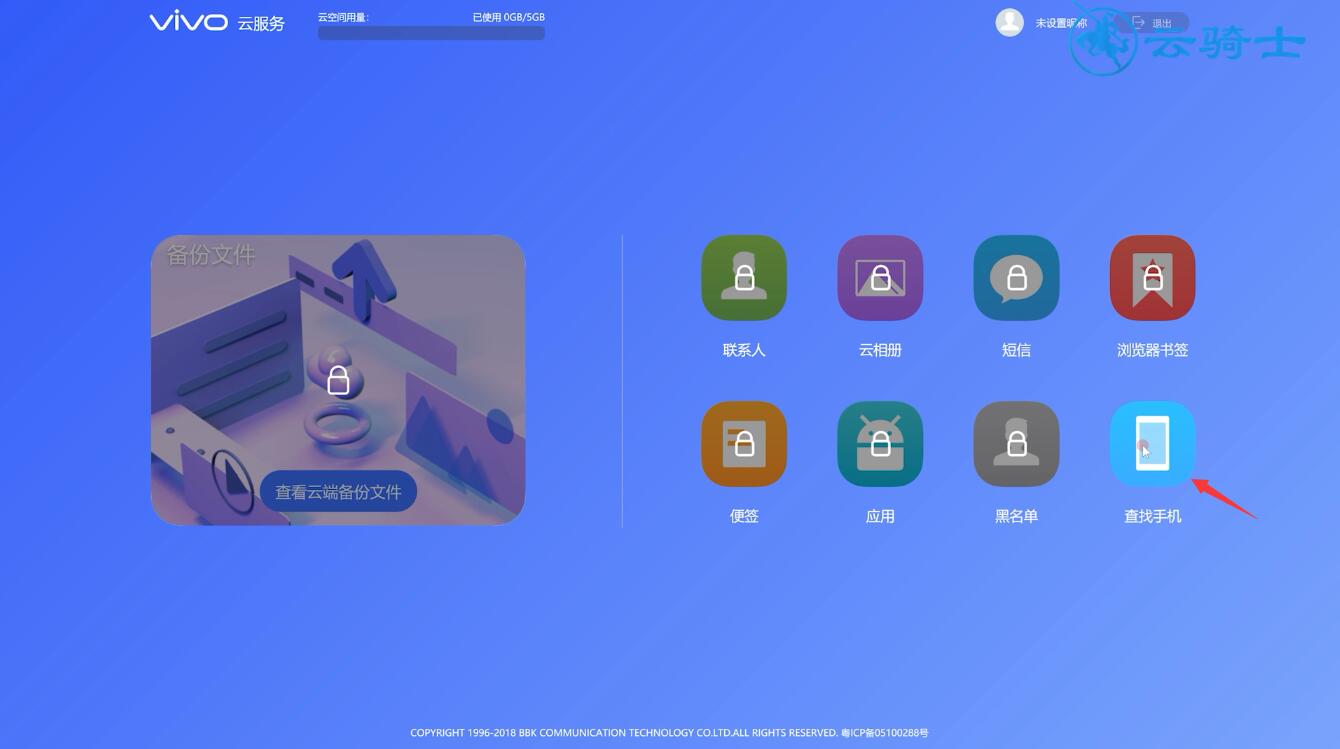The height and width of the screenshot is (749, 1340).
Task: Open the 便签 notes icon
Action: (x=743, y=444)
